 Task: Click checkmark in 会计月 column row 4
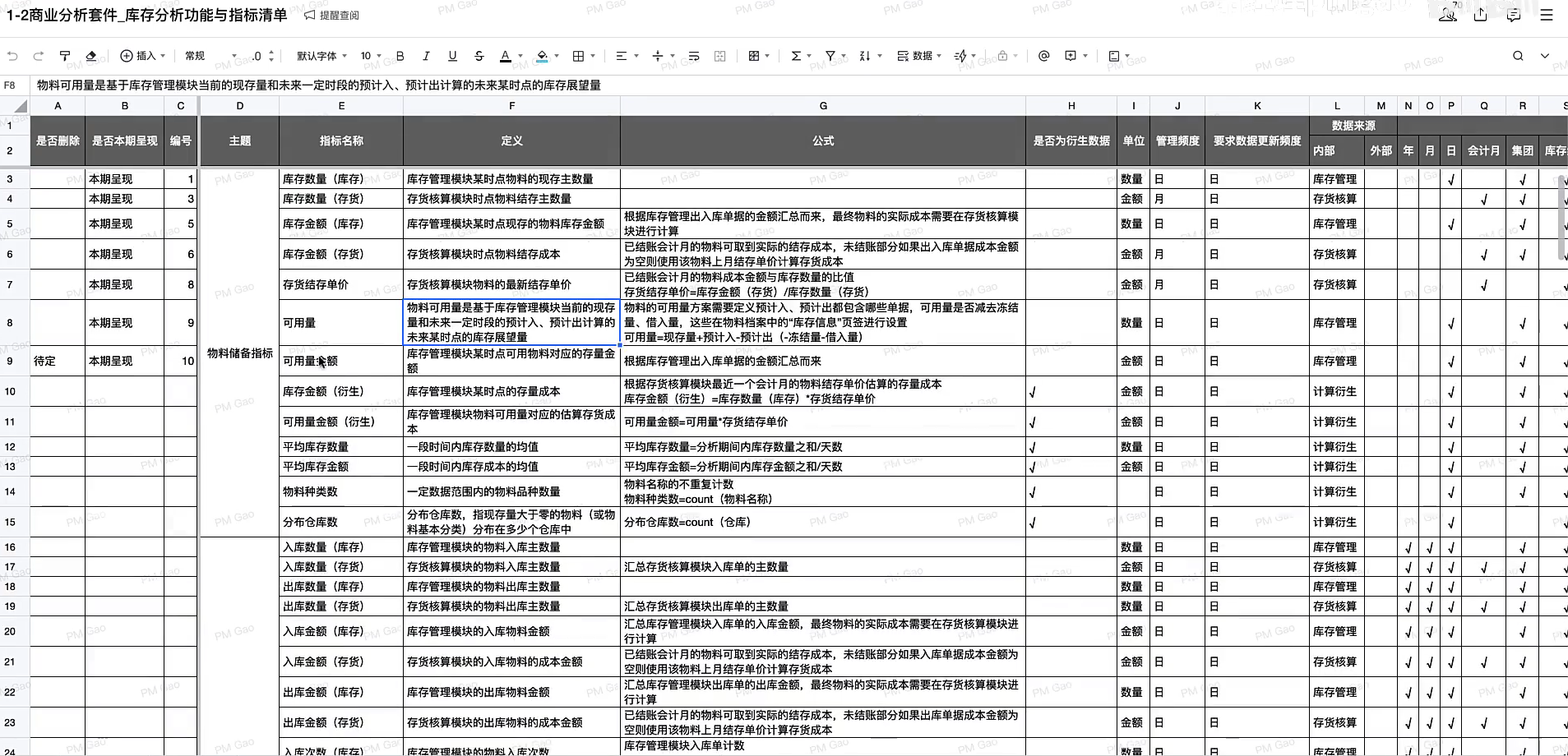[x=1484, y=200]
